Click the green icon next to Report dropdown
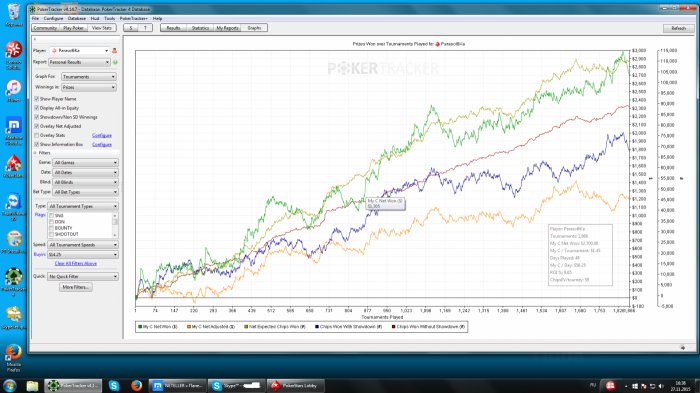 coord(115,62)
